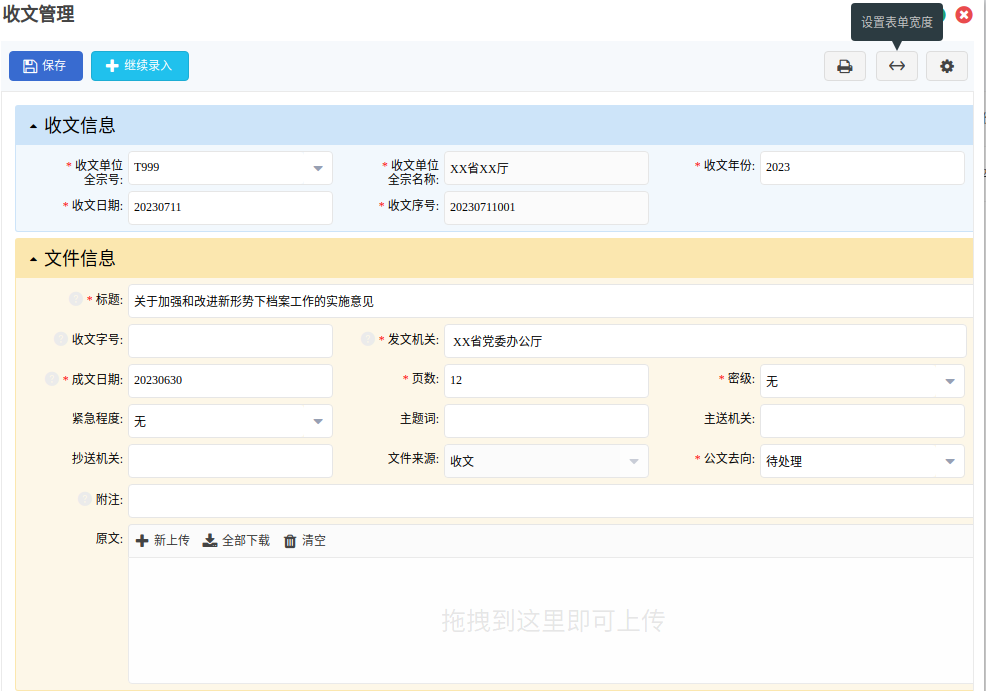Click the 成文日期 field

click(230, 381)
